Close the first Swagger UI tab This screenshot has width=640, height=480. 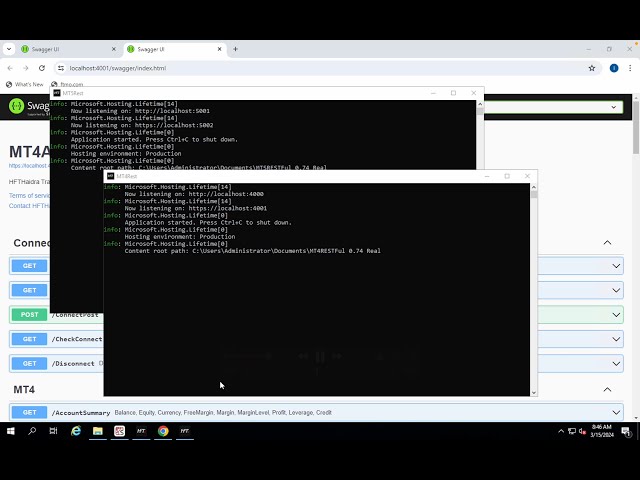pyautogui.click(x=114, y=49)
